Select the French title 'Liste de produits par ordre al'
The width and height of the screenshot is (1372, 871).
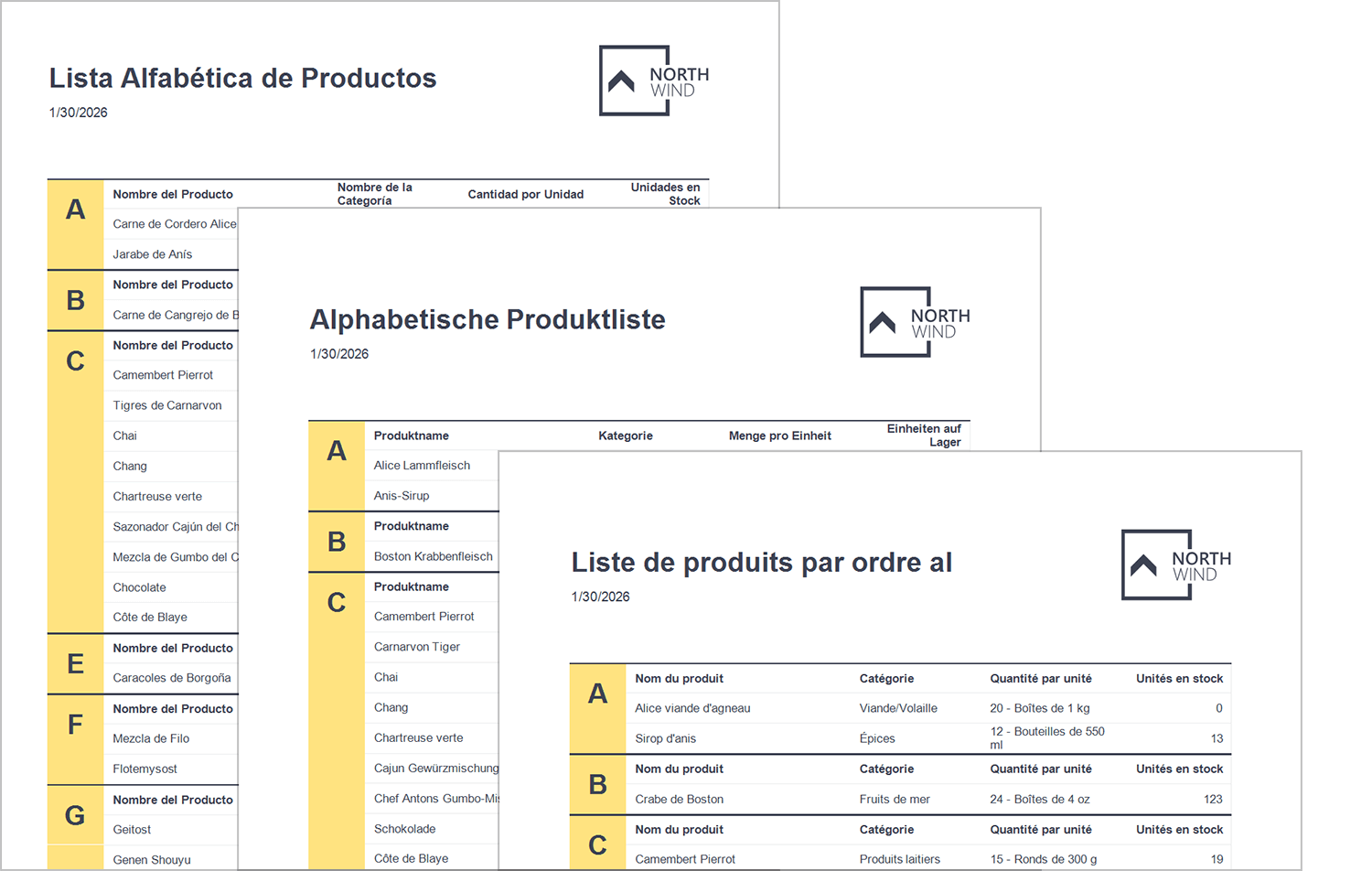coord(762,563)
